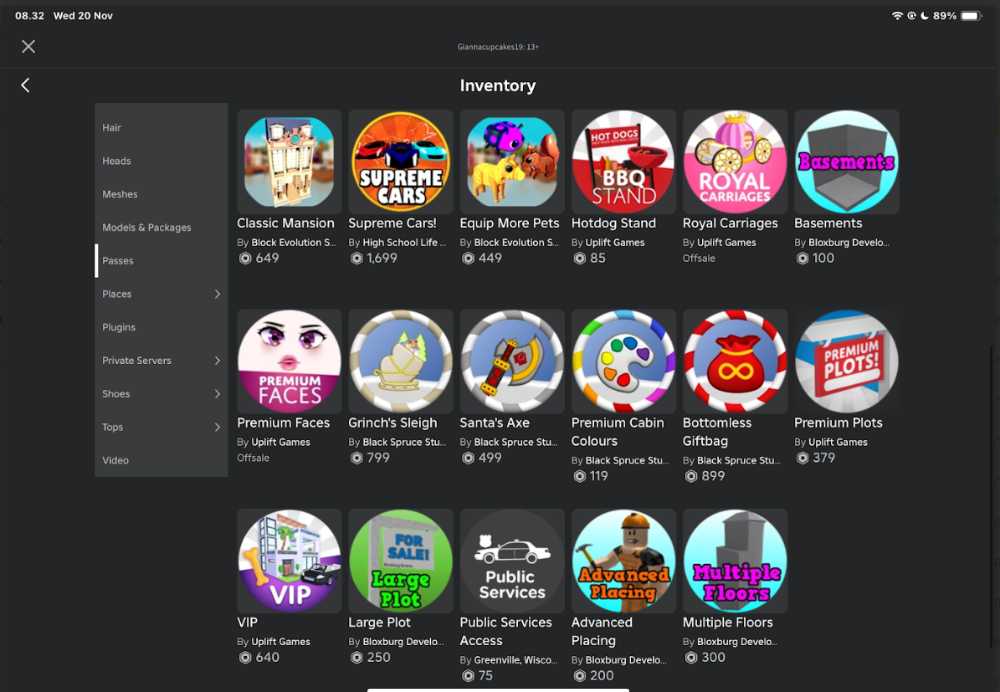Open the BBQ Stand hotdog pass icon

click(623, 162)
